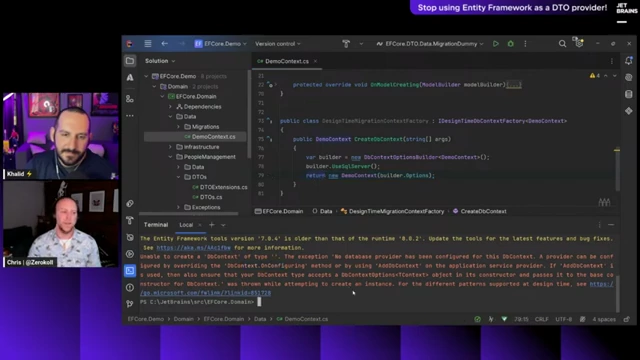Click the terminal command prompt input
This screenshot has height=360, width=640.
point(259,302)
